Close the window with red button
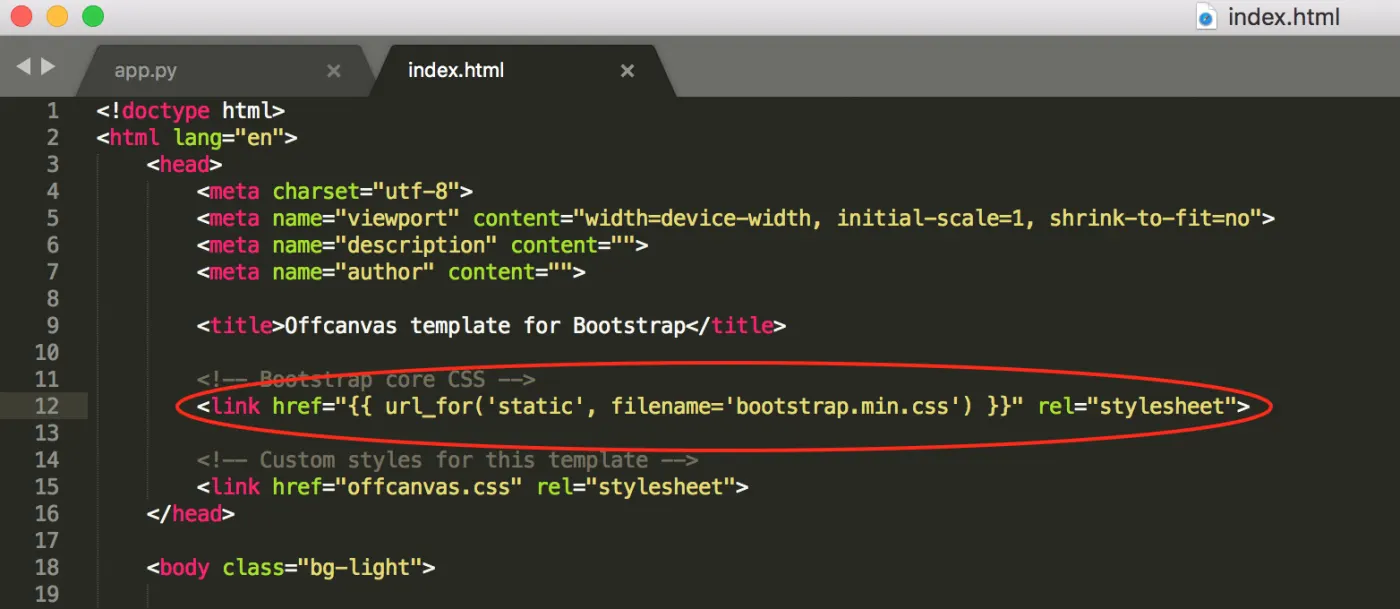 pos(21,16)
